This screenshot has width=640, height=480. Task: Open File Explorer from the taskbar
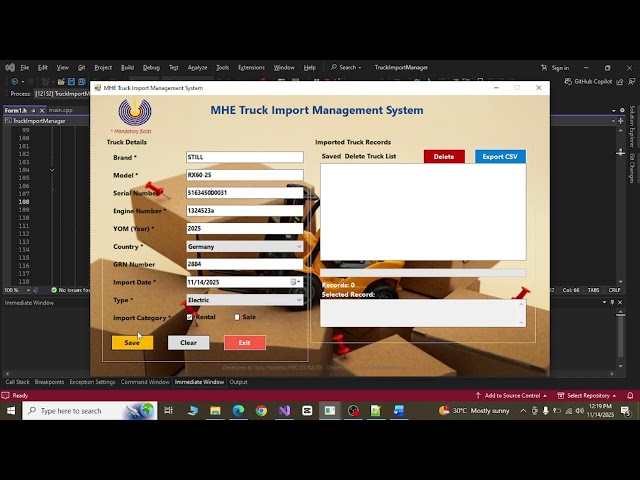coord(215,410)
